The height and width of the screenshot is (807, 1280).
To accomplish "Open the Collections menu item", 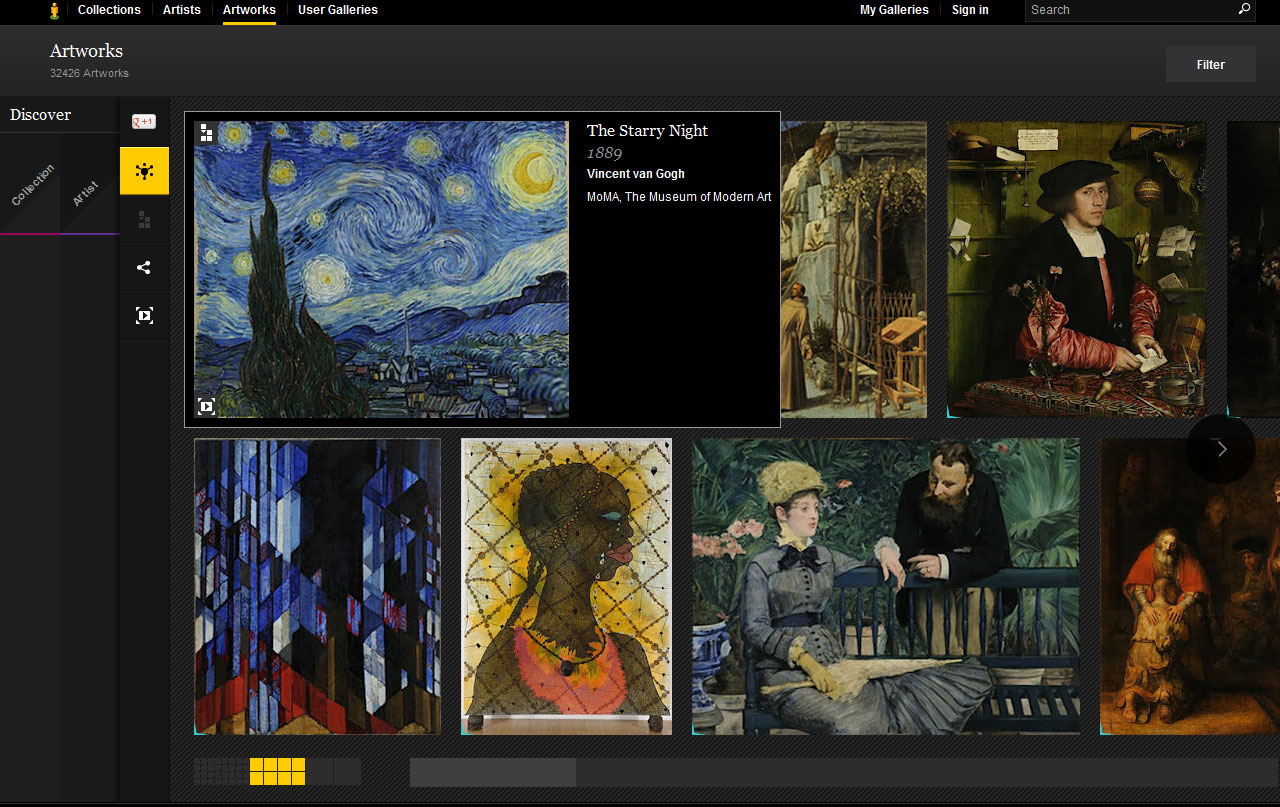I will (x=108, y=10).
